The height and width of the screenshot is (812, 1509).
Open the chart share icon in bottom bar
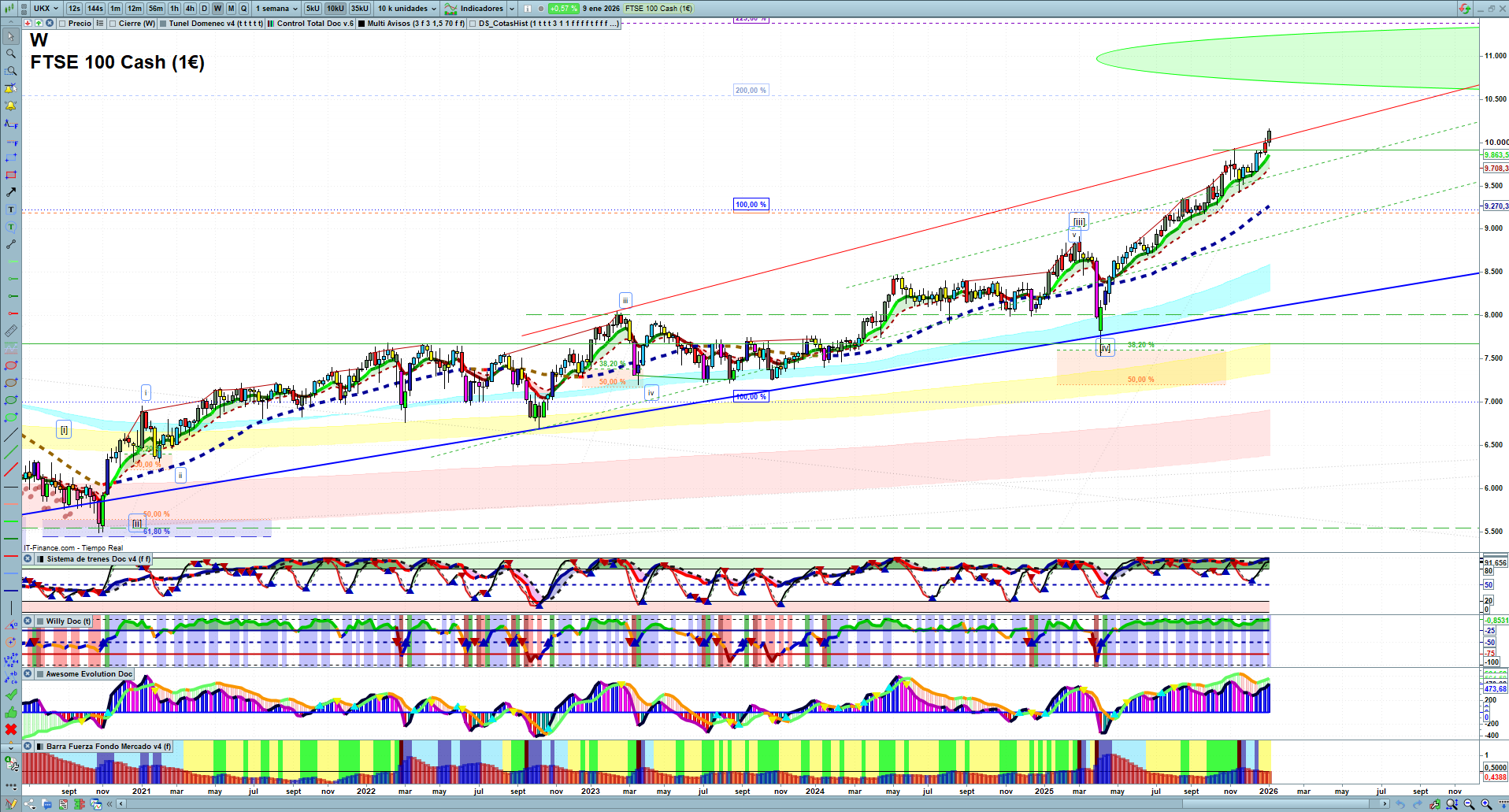click(x=29, y=804)
